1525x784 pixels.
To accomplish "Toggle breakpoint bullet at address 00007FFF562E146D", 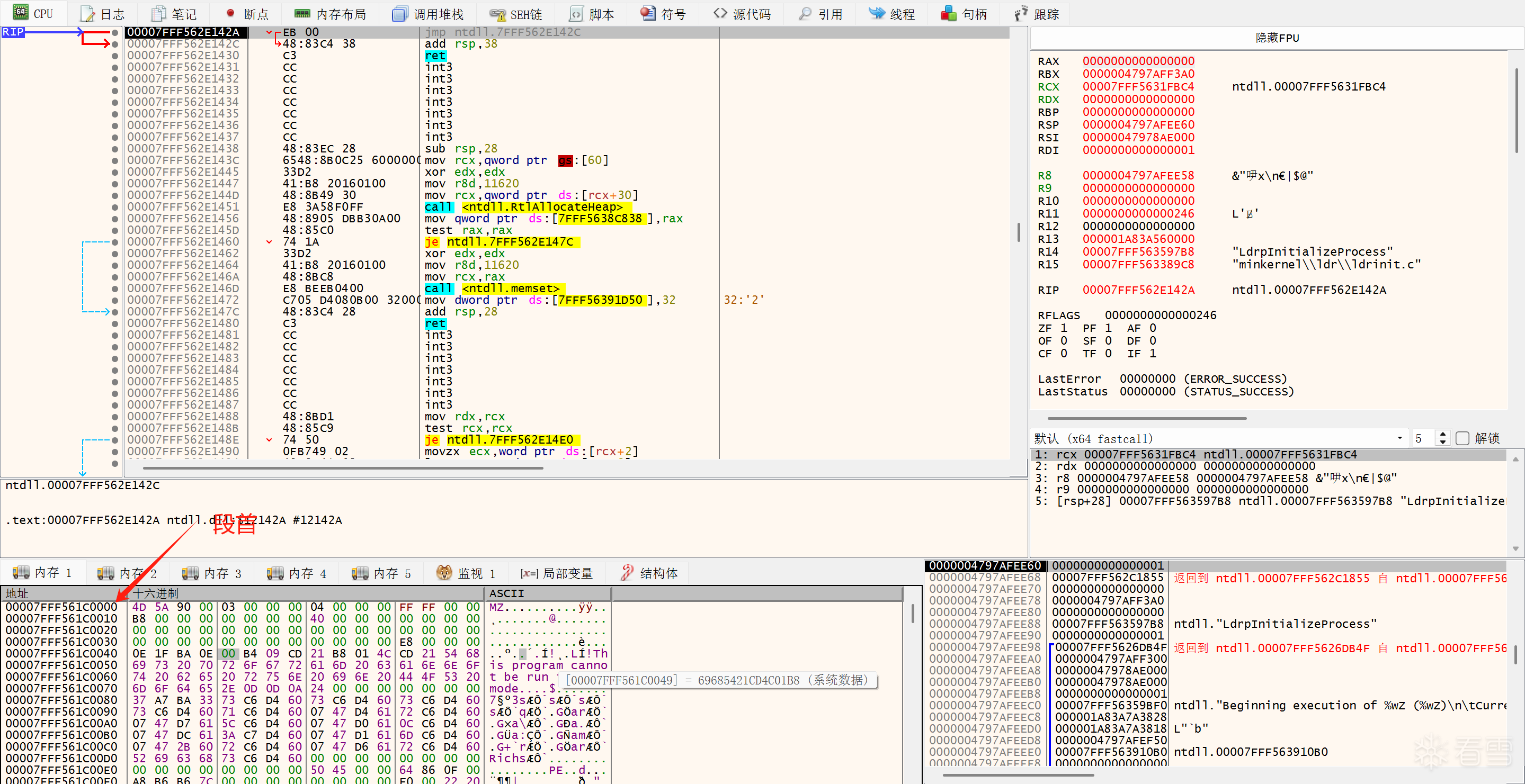I will (x=115, y=289).
